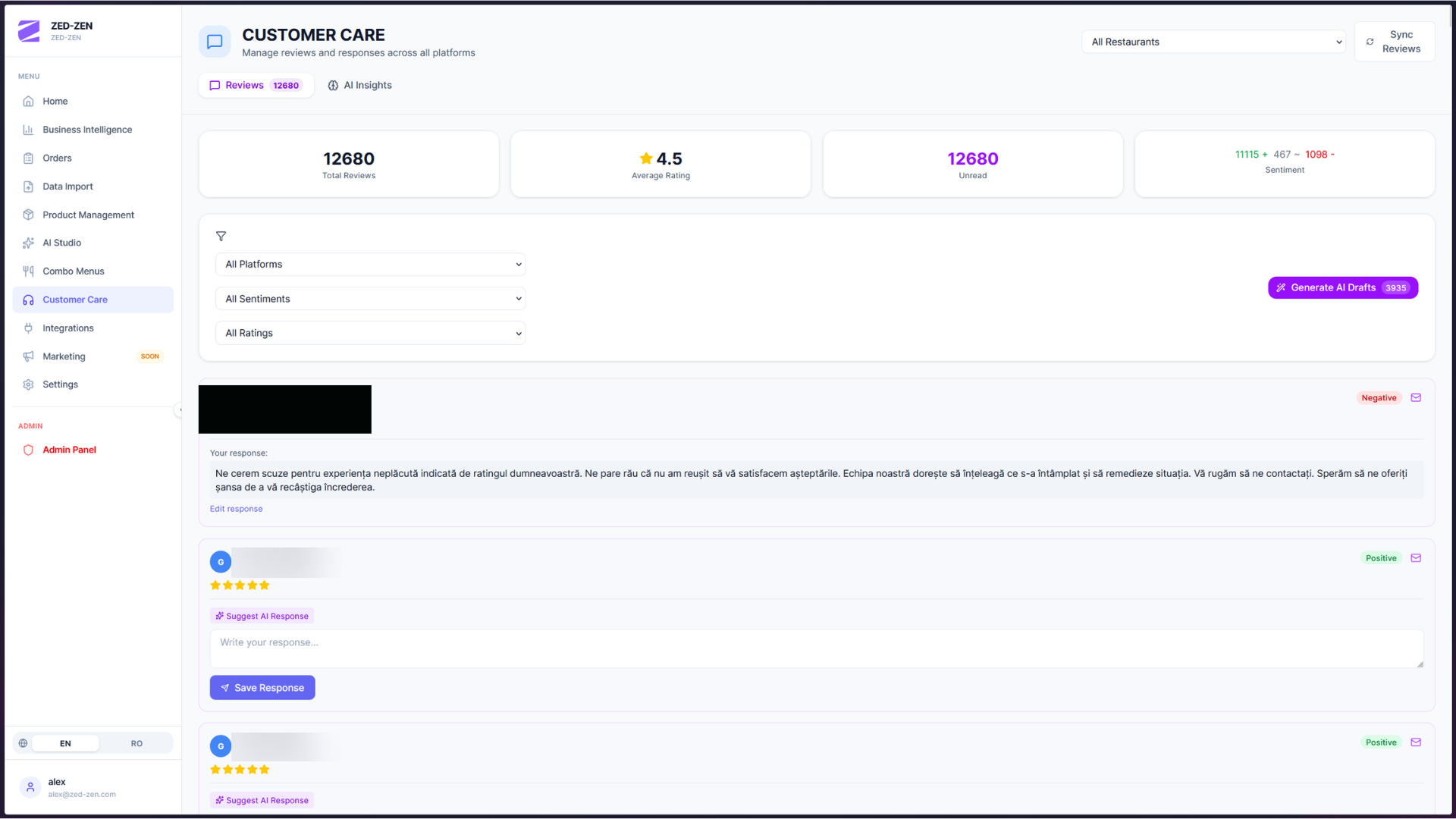Open the All Platforms filter dropdown

(x=370, y=264)
